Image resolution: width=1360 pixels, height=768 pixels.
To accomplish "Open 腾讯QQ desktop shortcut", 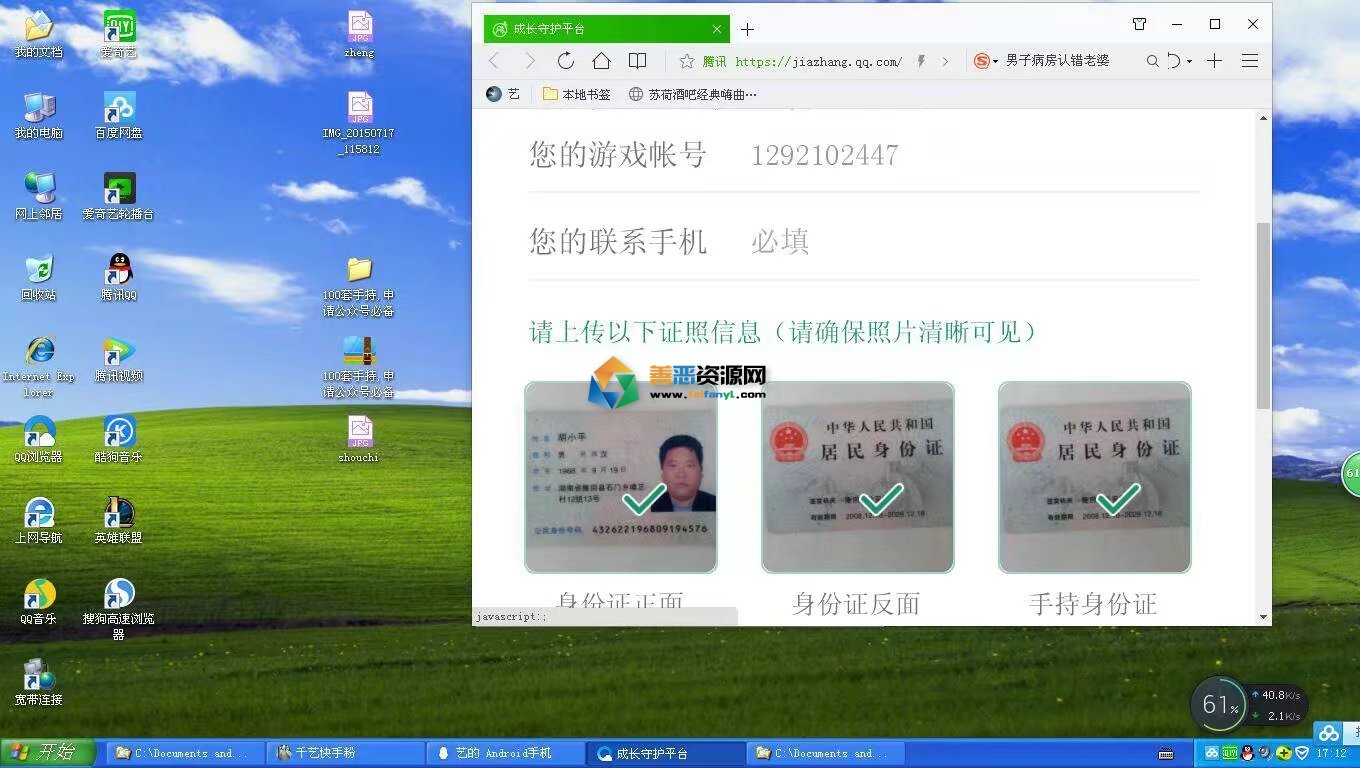I will click(x=119, y=277).
